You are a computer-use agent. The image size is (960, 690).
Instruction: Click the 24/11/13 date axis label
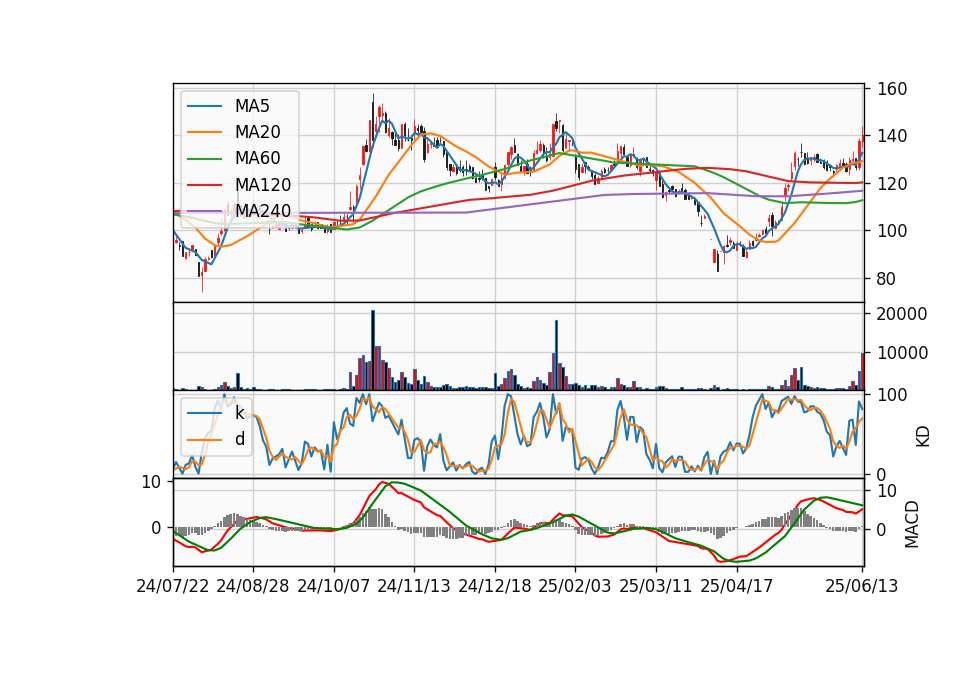(414, 586)
